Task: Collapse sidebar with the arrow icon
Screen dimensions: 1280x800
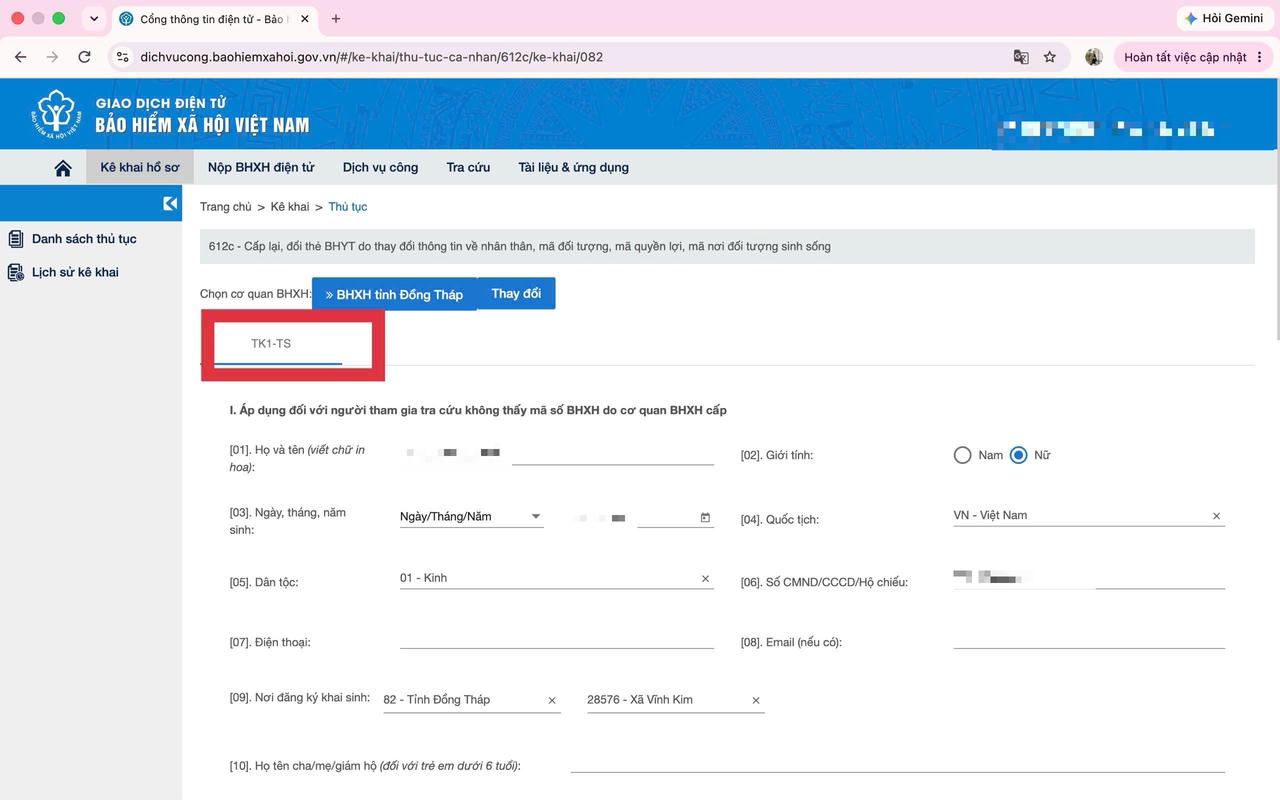Action: coord(170,204)
